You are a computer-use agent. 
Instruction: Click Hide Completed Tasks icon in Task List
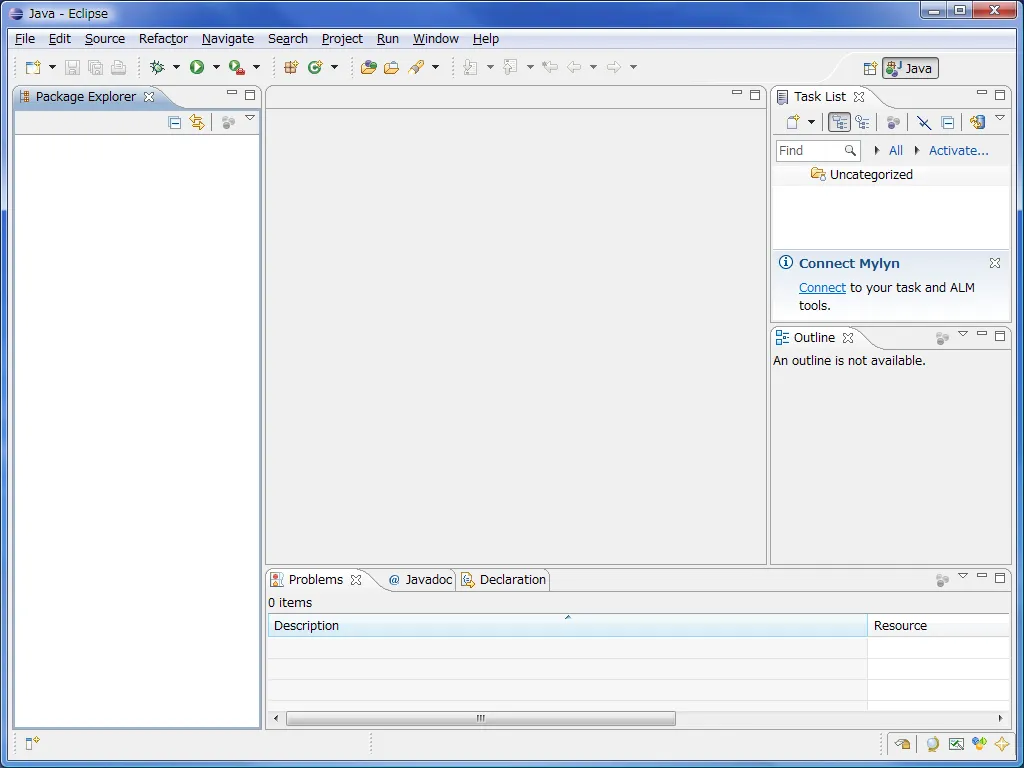[923, 122]
